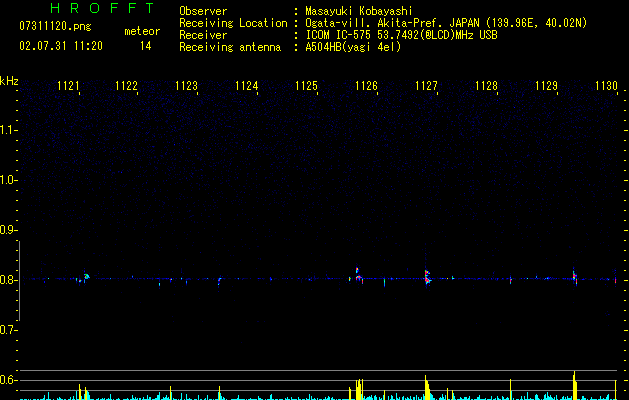The image size is (629, 400).
Task: Click the 1129 time axis label
Action: [x=546, y=86]
